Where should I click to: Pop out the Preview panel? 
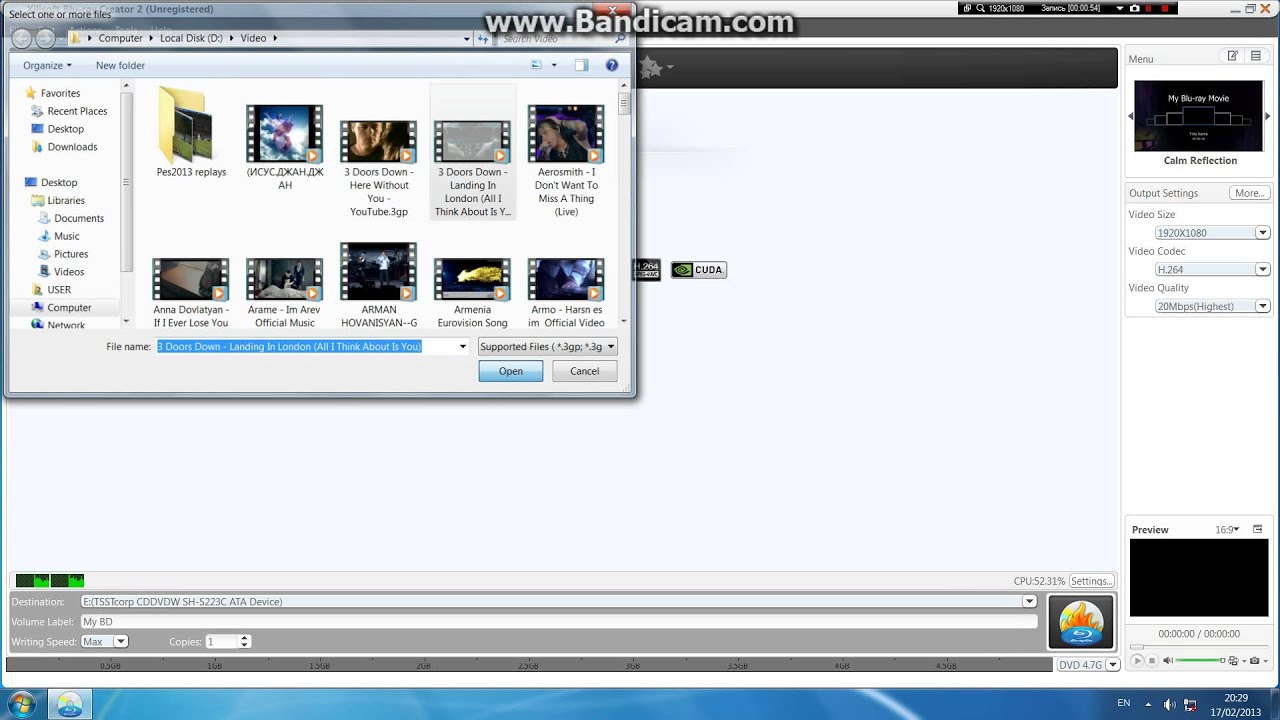(x=1258, y=529)
